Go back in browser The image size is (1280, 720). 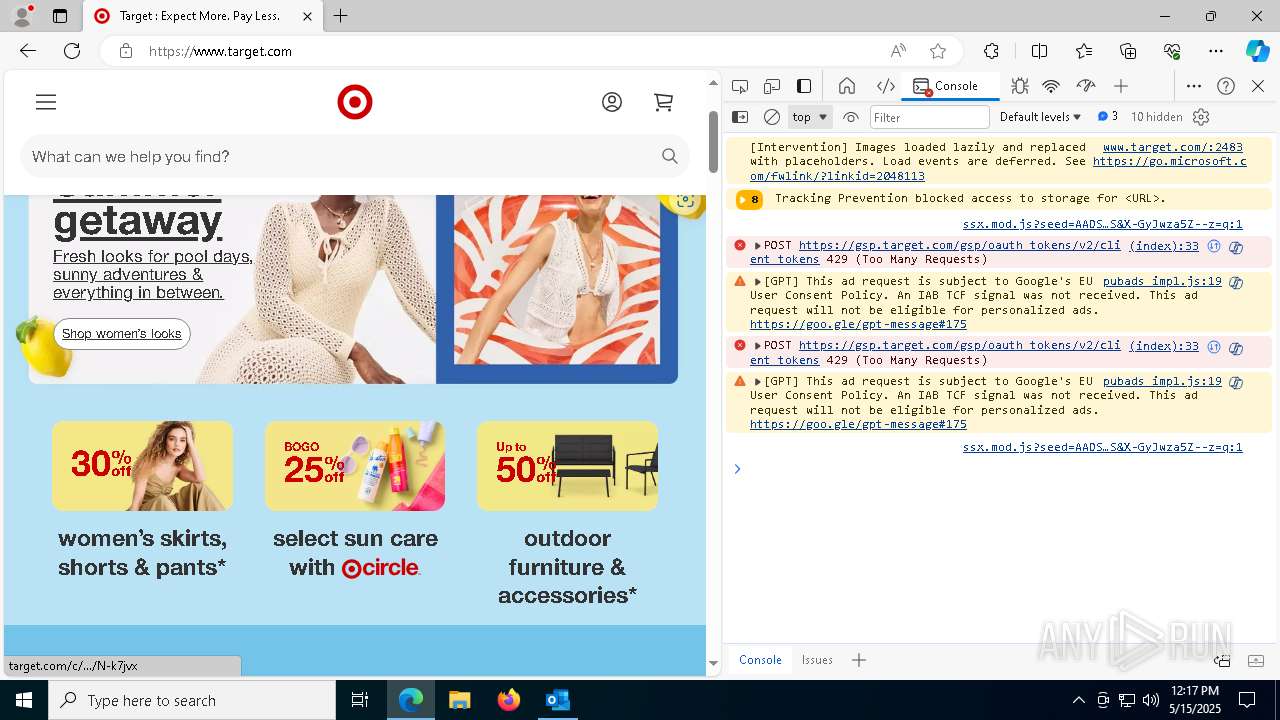click(28, 51)
